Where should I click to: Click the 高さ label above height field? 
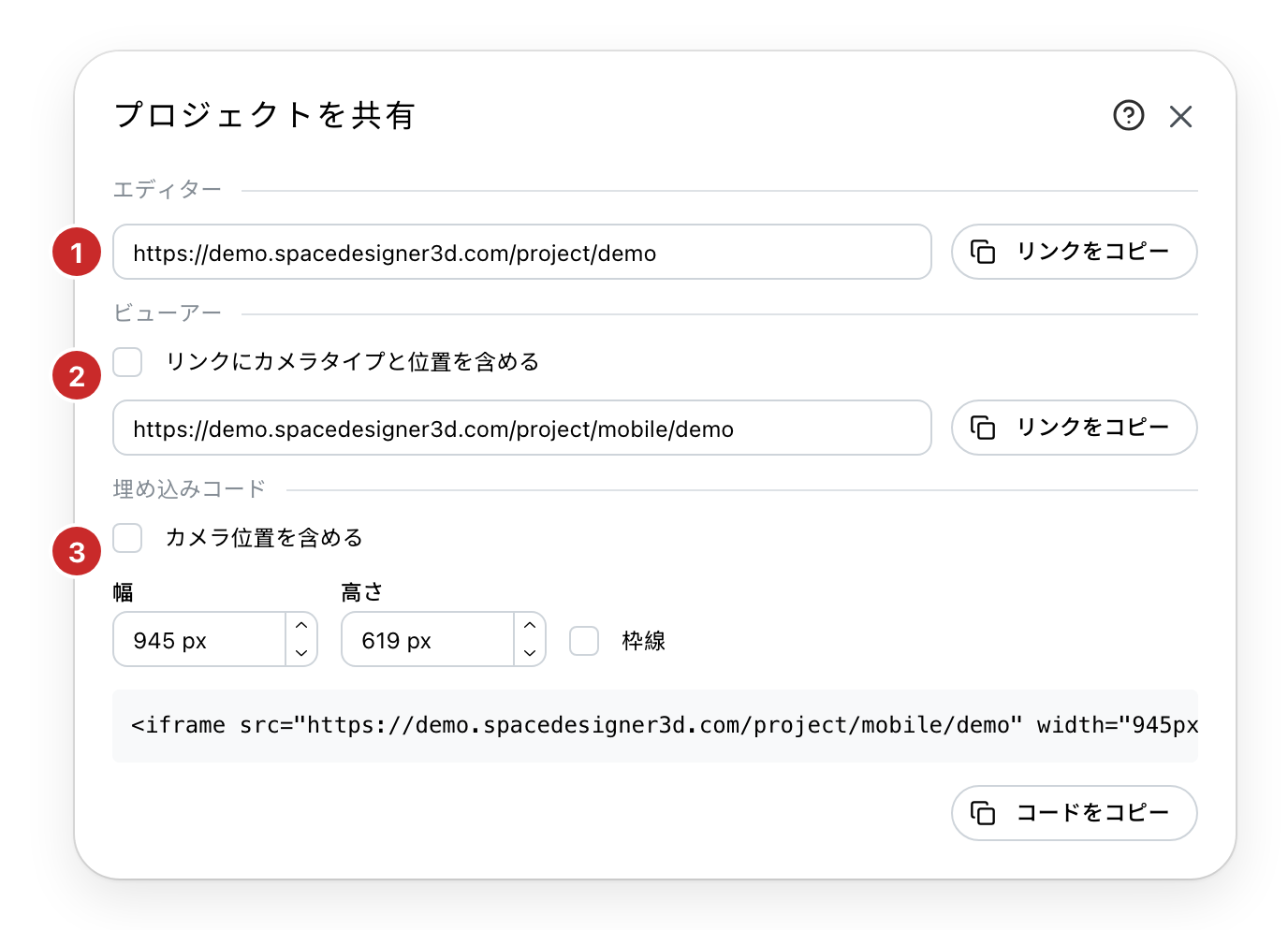pos(362,592)
